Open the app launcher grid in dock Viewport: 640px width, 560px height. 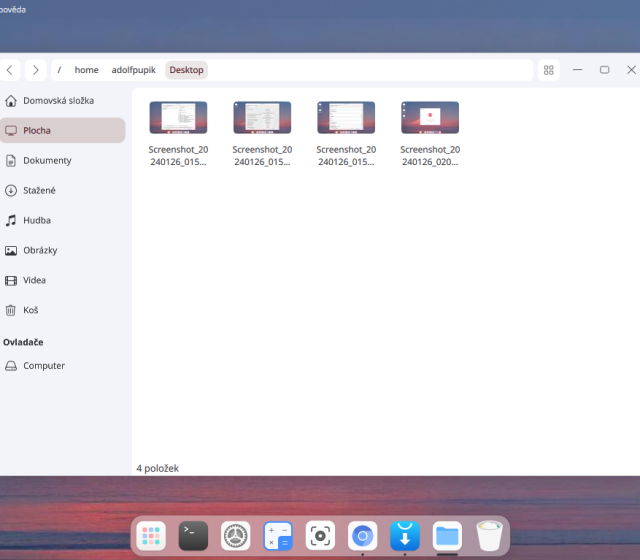(151, 536)
